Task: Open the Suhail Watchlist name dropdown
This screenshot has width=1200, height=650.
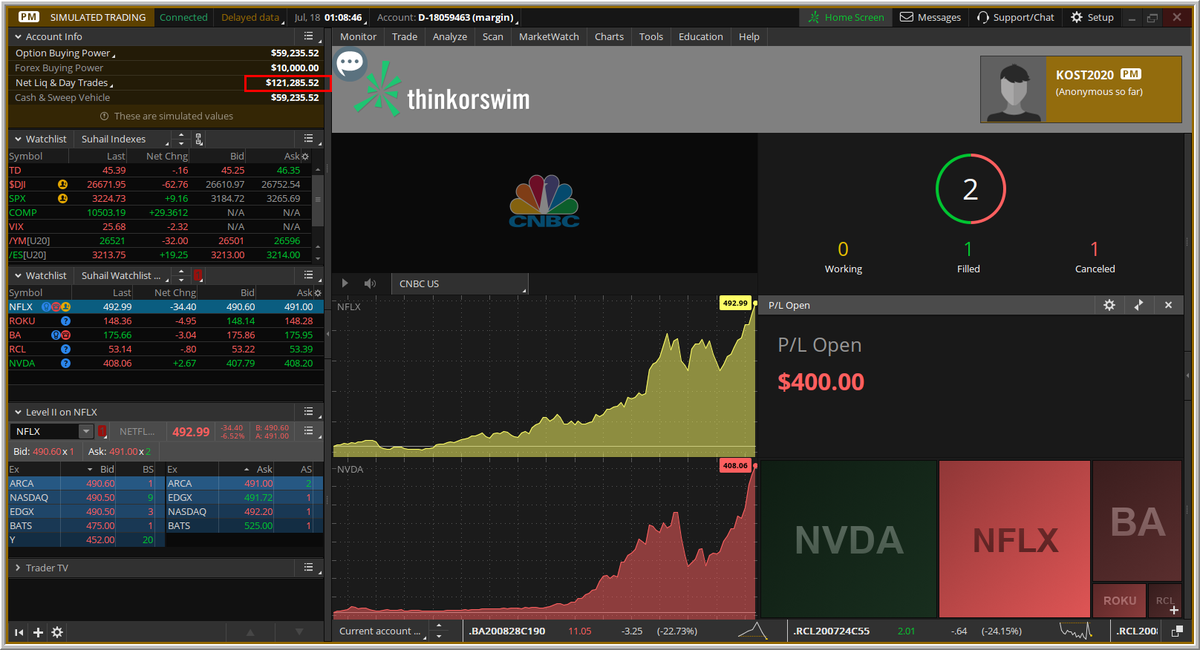Action: click(x=120, y=275)
